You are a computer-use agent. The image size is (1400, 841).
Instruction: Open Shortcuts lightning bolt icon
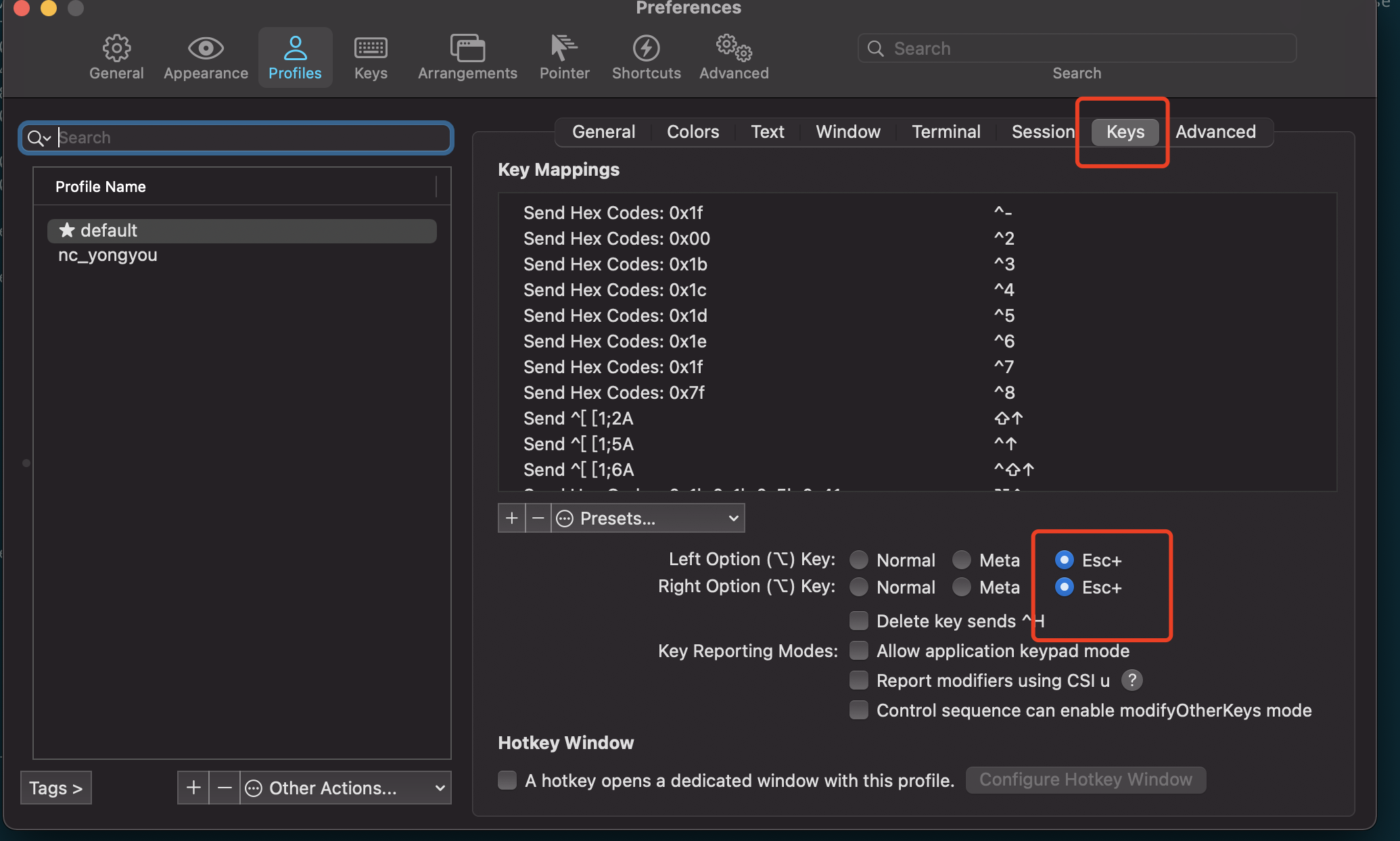[646, 48]
